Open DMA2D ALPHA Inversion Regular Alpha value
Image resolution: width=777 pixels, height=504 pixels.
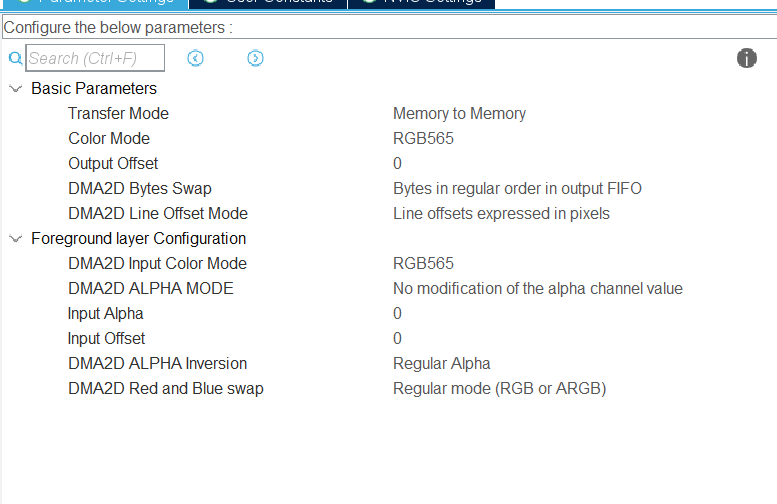click(442, 364)
